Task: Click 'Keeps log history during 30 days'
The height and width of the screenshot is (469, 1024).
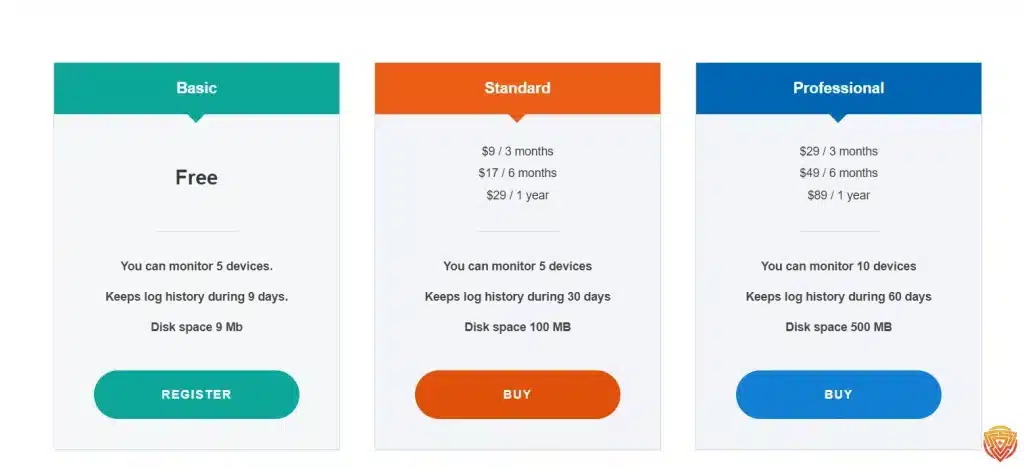Action: 517,297
